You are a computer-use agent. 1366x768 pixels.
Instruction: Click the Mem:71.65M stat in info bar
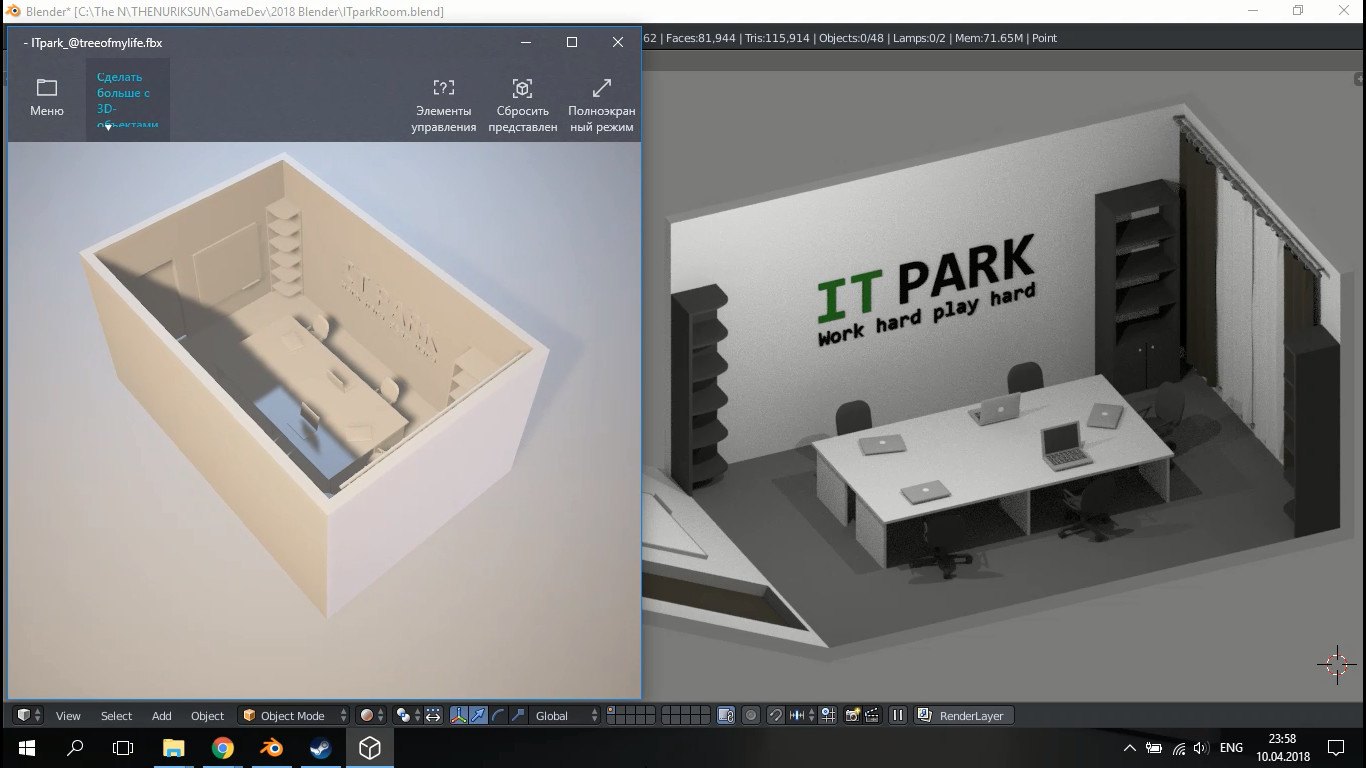point(990,38)
